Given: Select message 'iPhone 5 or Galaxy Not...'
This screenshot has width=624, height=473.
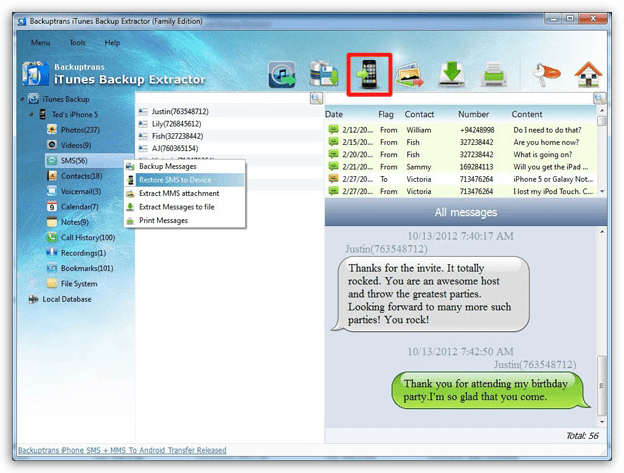Looking at the screenshot, I should tap(461, 179).
